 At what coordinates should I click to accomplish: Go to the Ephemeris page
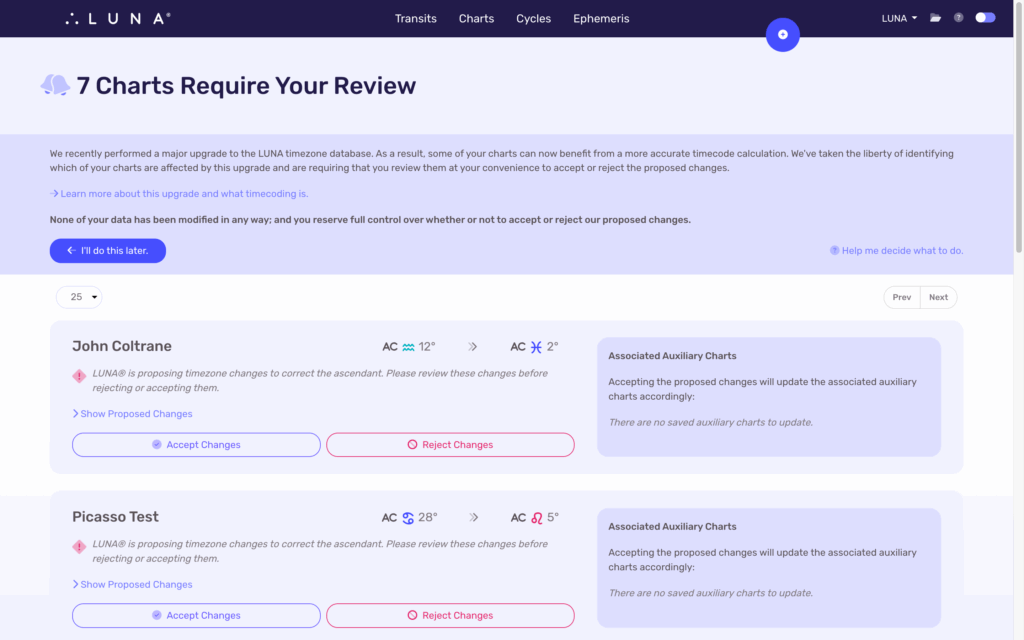tap(601, 18)
